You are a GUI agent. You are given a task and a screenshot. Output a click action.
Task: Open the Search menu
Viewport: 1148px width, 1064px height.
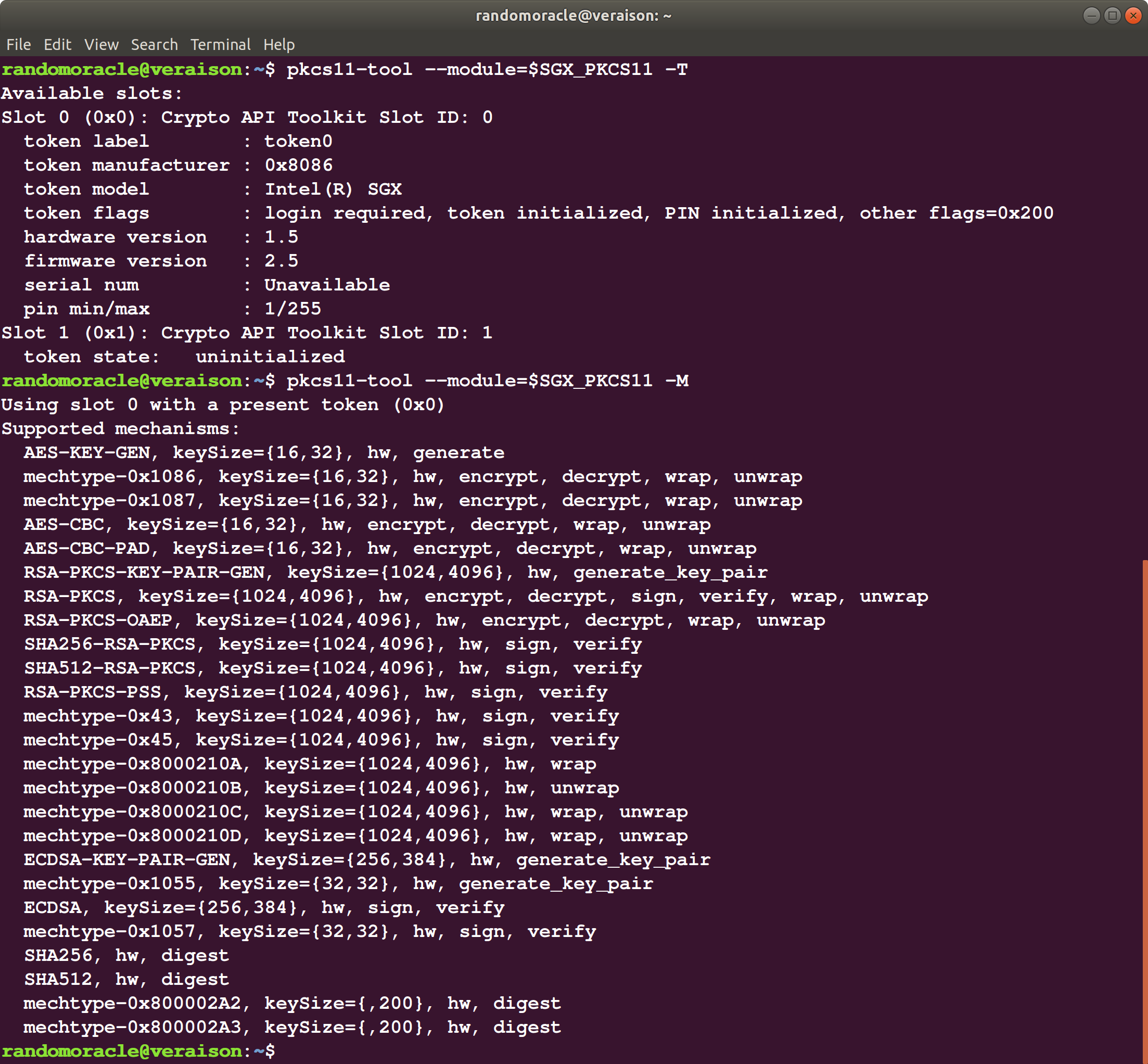154,44
